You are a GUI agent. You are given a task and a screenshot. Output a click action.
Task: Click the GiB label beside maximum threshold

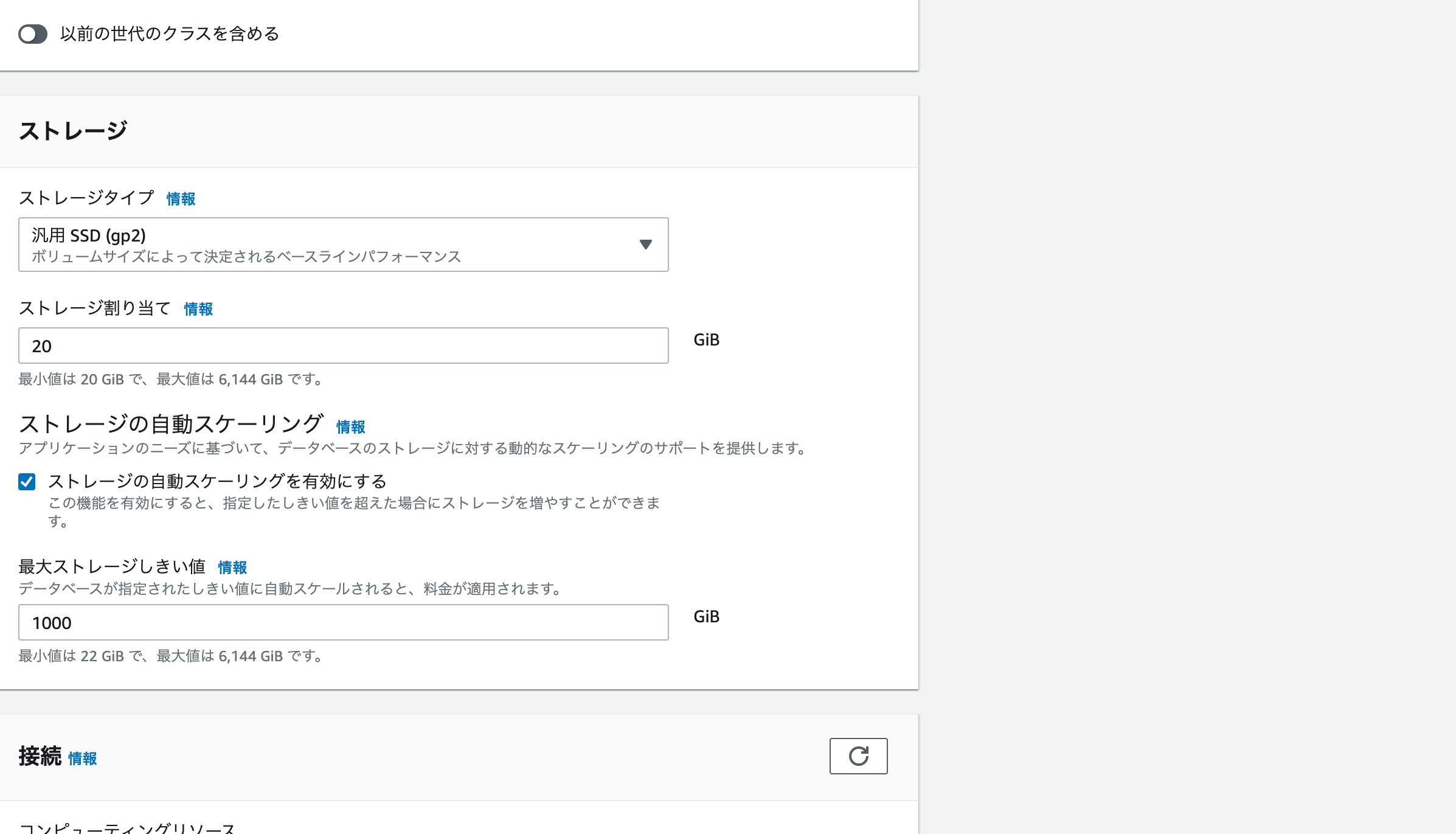tap(706, 616)
